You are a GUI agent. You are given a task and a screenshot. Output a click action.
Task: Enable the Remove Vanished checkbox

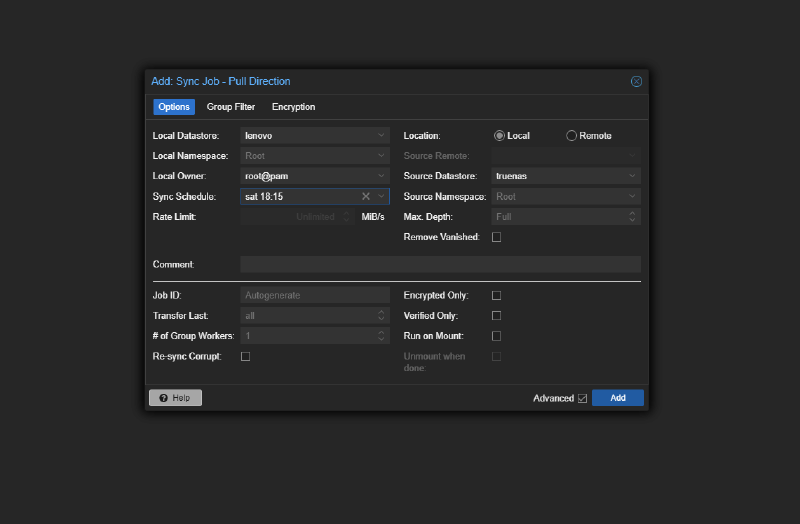click(x=496, y=237)
